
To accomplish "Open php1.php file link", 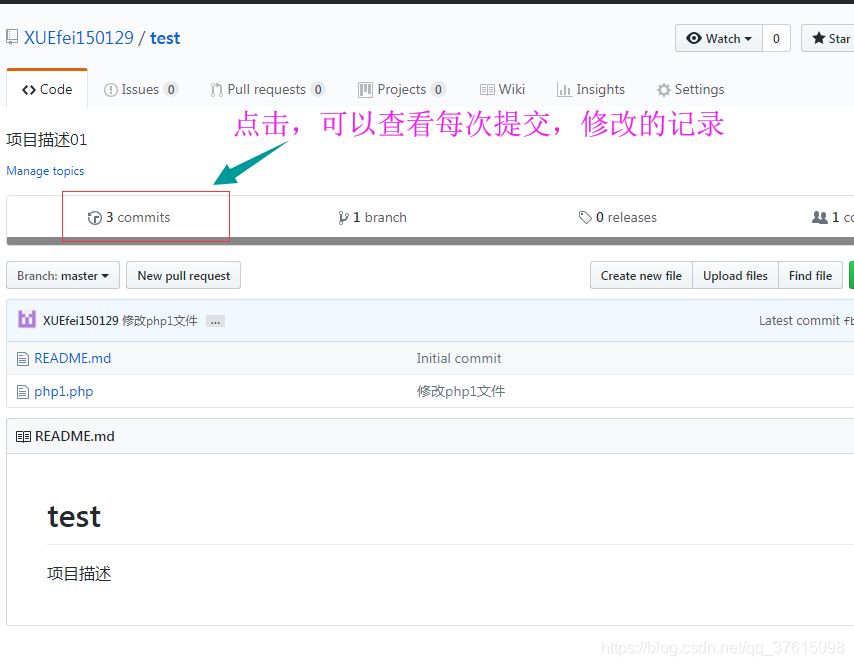I will coord(61,391).
